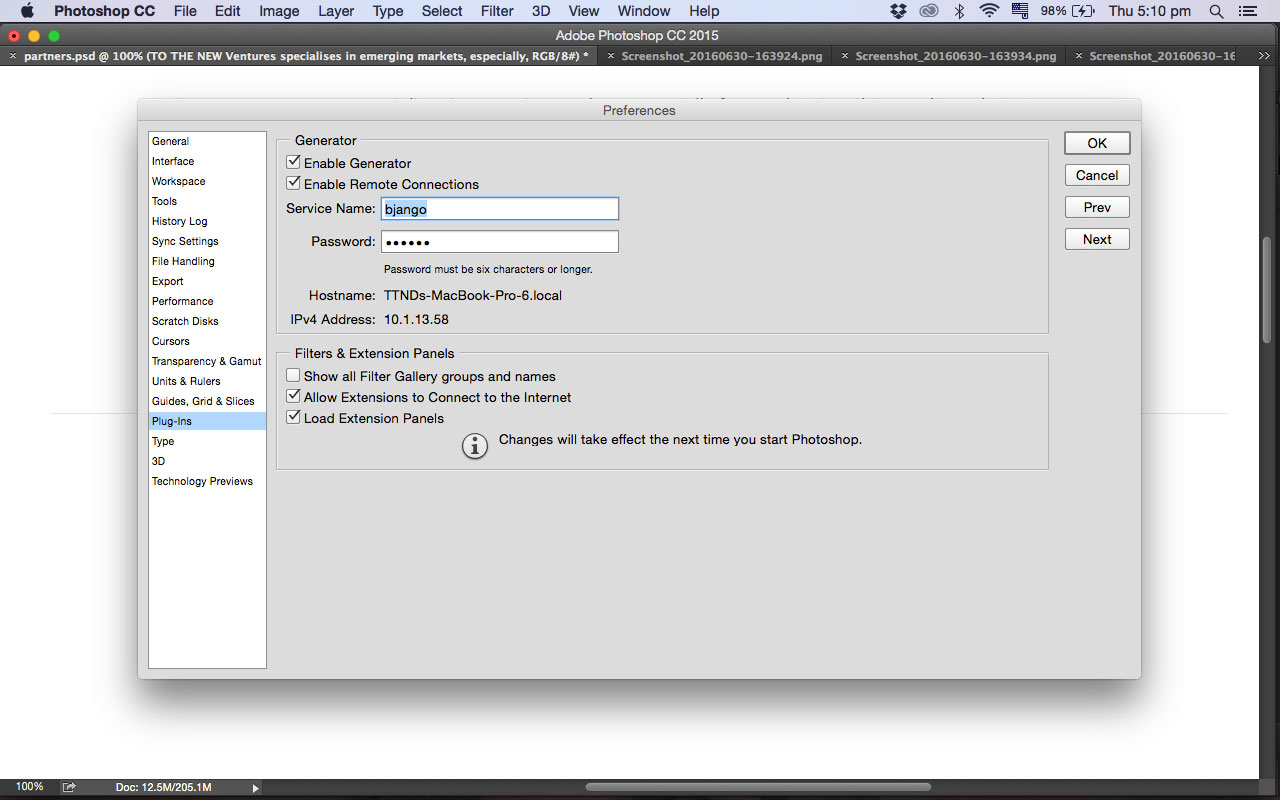Select Plug-Ins category
The height and width of the screenshot is (800, 1280).
pos(207,421)
